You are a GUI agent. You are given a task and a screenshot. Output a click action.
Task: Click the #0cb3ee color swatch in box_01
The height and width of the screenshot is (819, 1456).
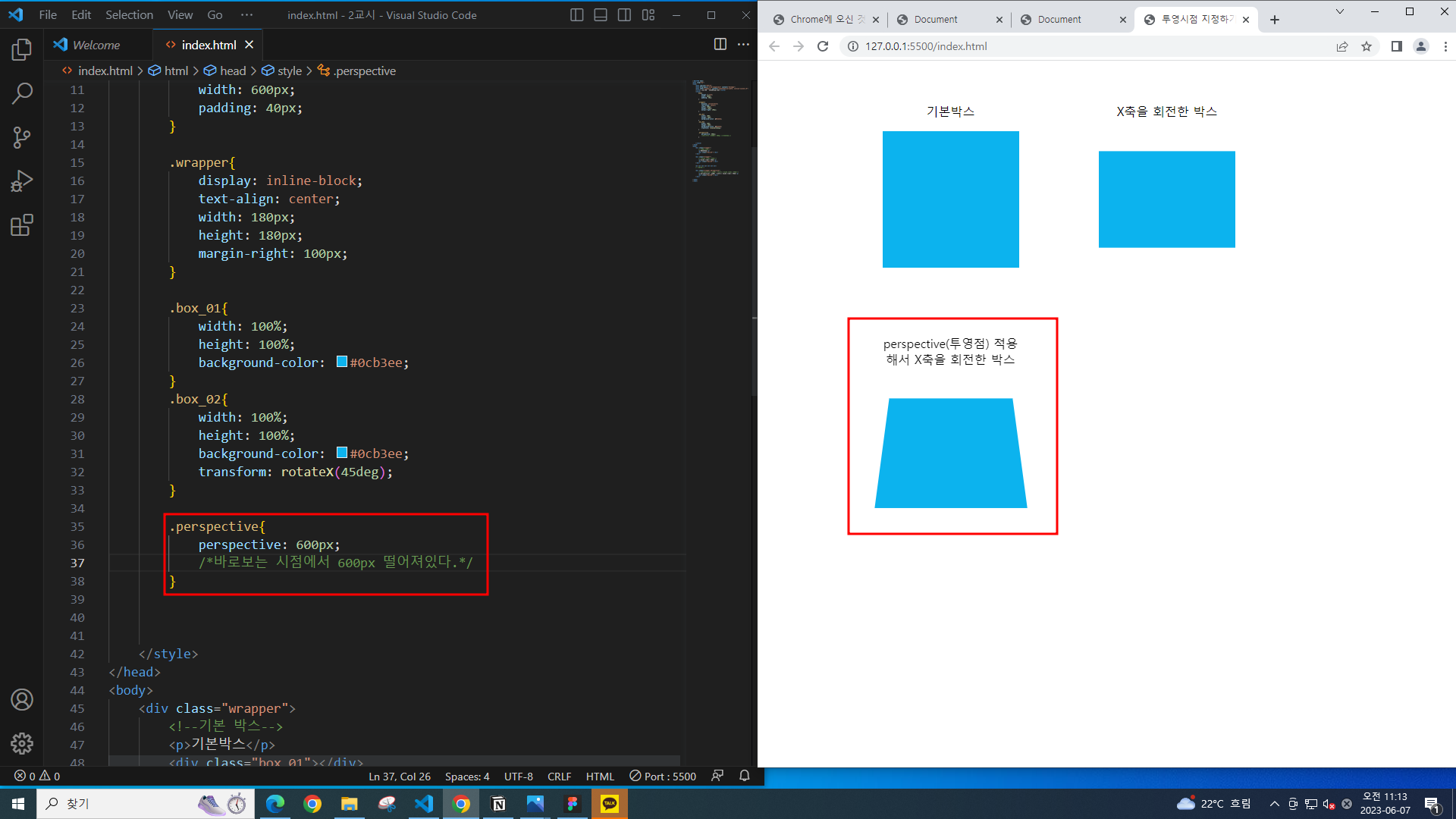[342, 362]
